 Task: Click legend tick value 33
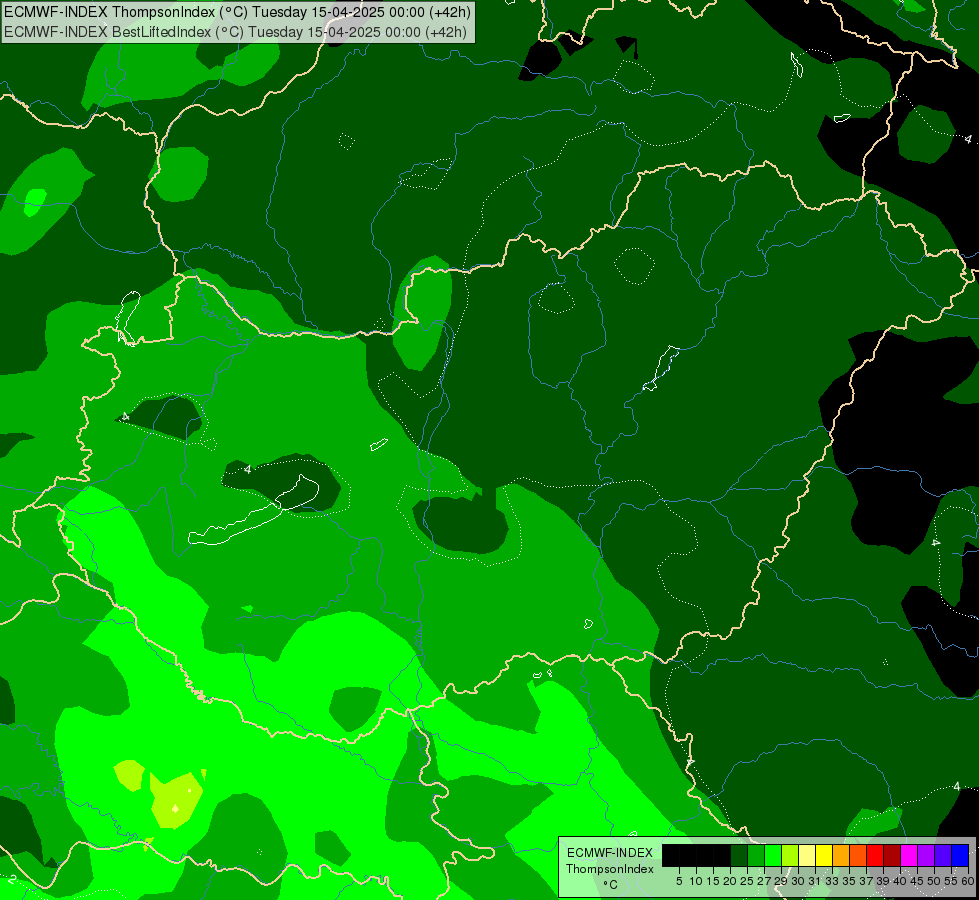click(832, 881)
